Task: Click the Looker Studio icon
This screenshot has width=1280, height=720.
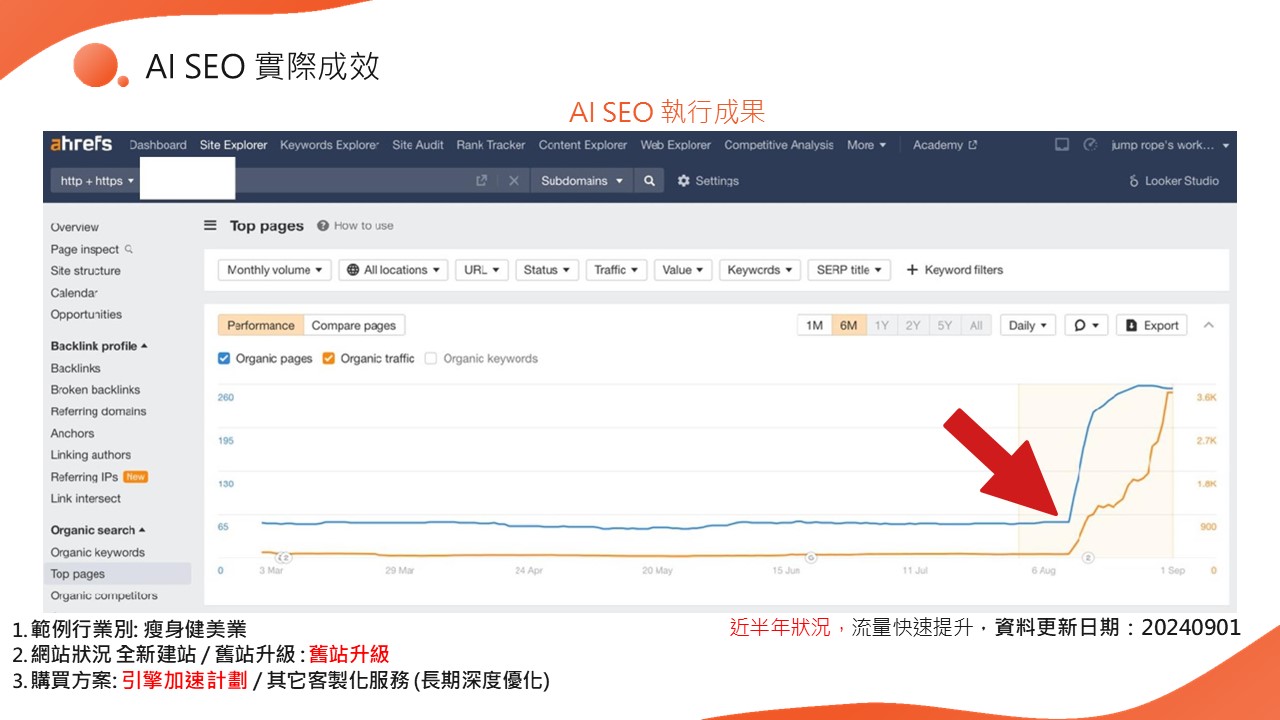Action: tap(1134, 181)
